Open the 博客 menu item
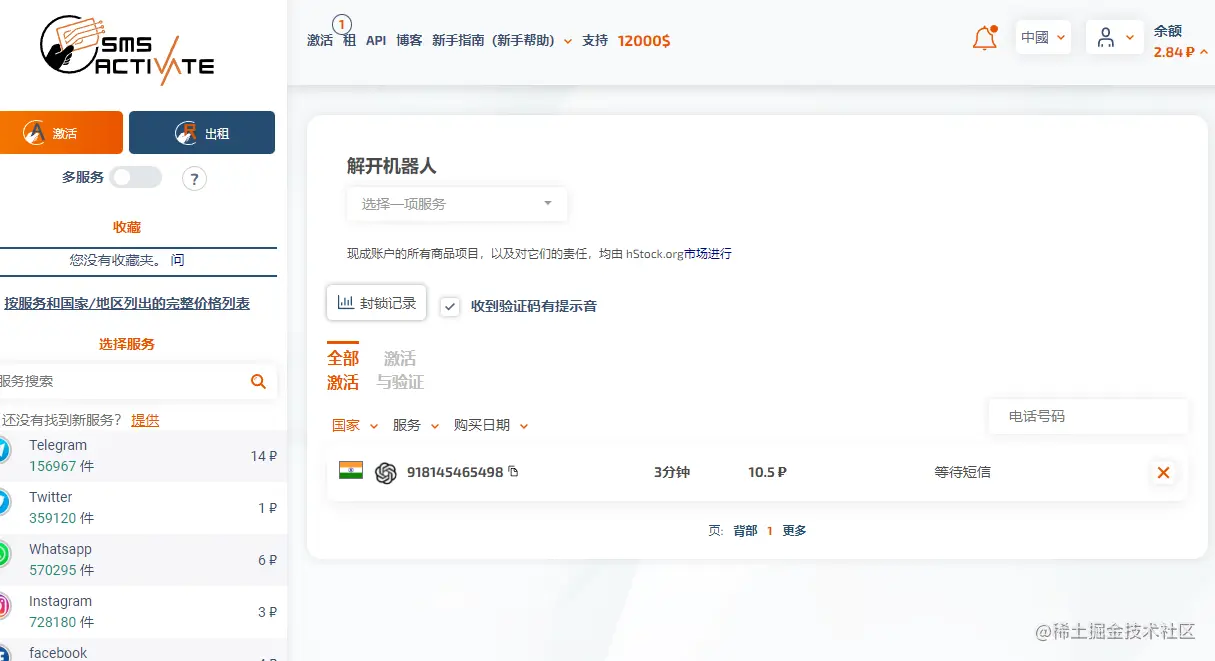Viewport: 1215px width, 661px height. click(409, 41)
